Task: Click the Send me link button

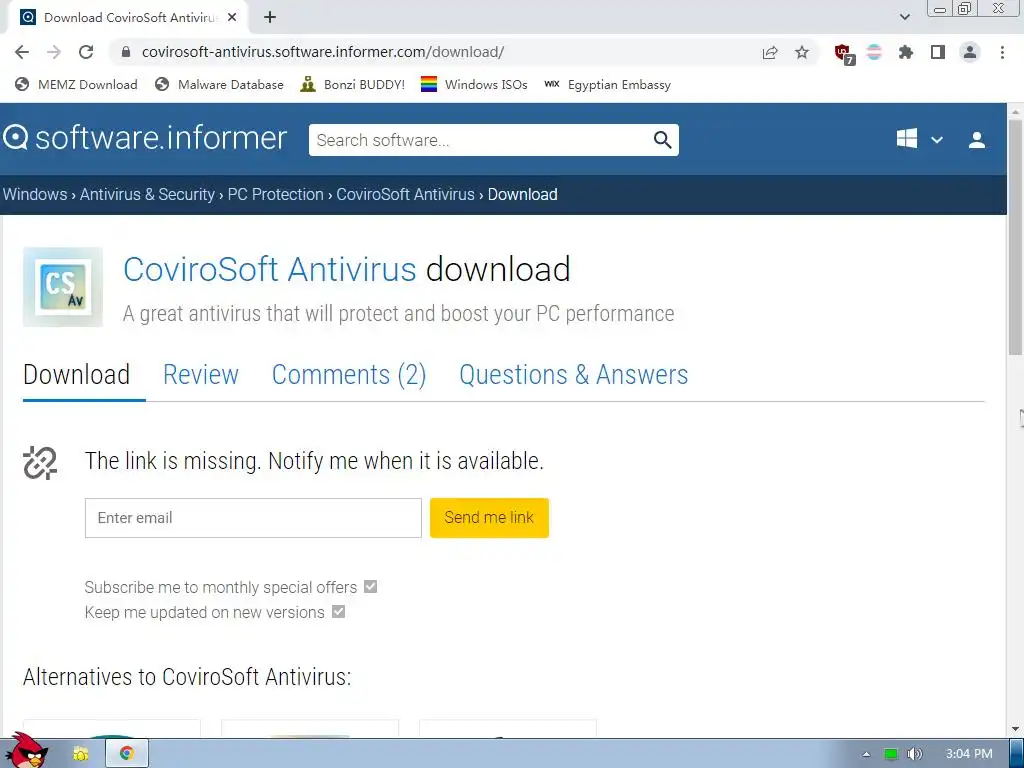Action: 489,518
